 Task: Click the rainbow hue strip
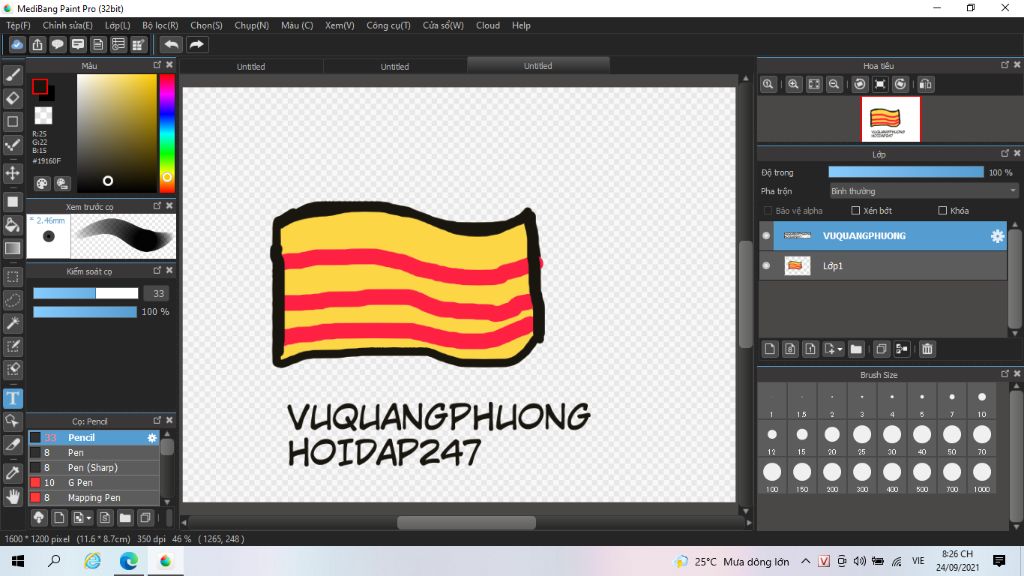[167, 133]
